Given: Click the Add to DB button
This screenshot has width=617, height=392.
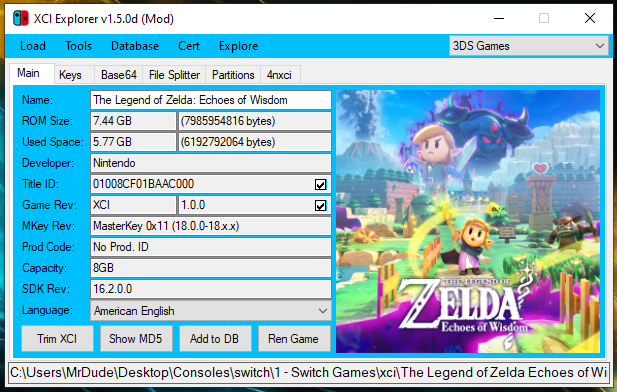Looking at the screenshot, I should 215,338.
